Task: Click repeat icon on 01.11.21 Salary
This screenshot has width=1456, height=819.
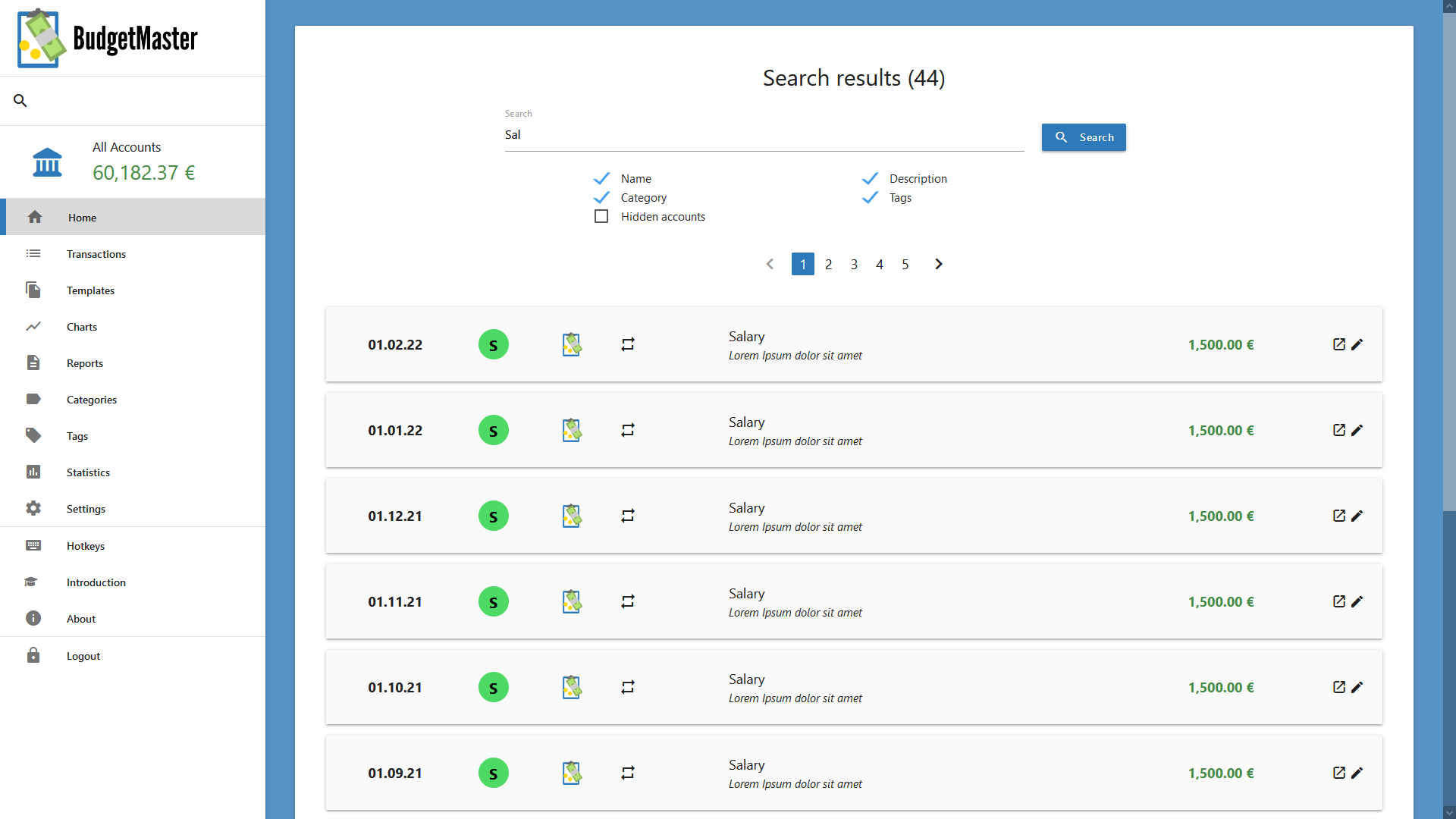Action: (628, 601)
